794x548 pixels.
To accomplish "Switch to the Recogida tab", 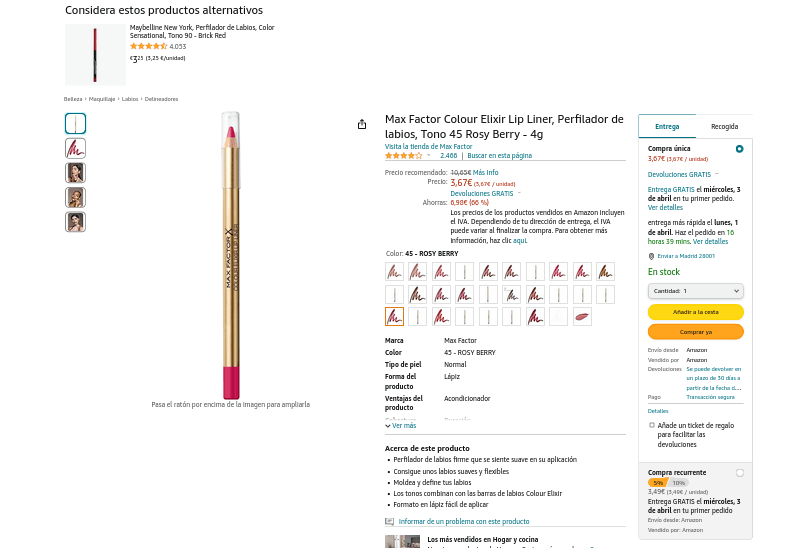I will click(x=724, y=127).
